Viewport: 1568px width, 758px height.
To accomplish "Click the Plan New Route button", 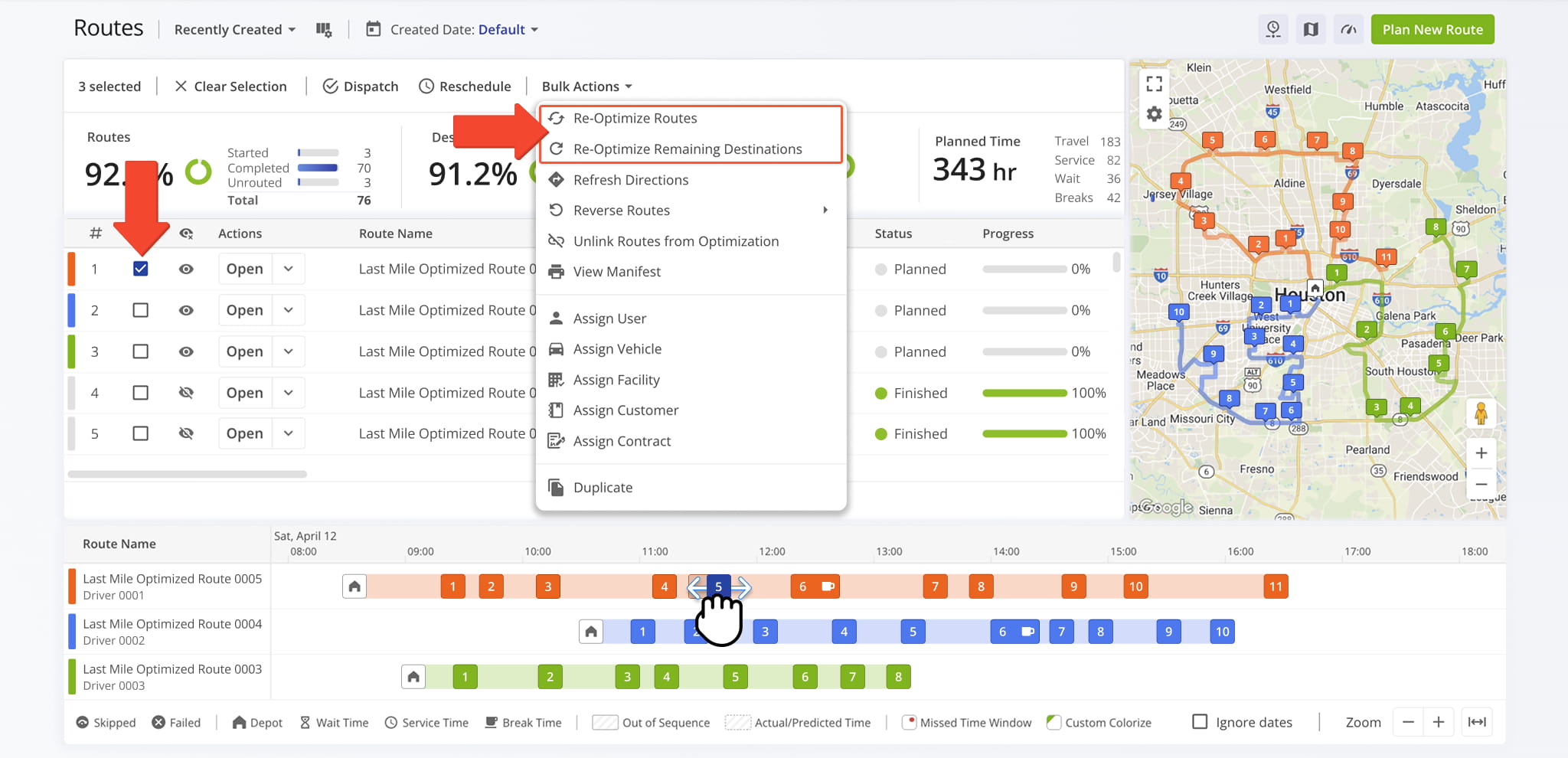I will coord(1432,30).
